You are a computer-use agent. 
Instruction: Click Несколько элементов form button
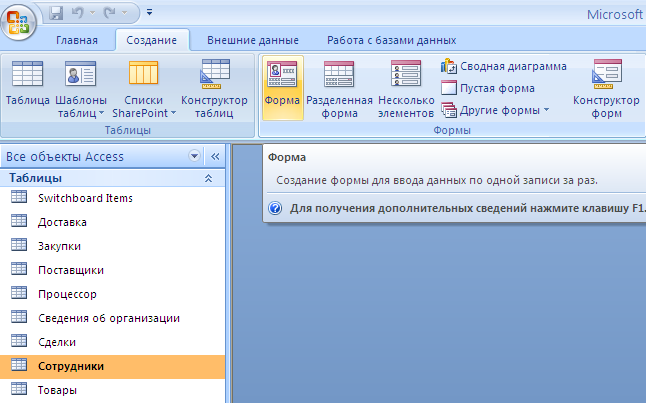tap(406, 88)
